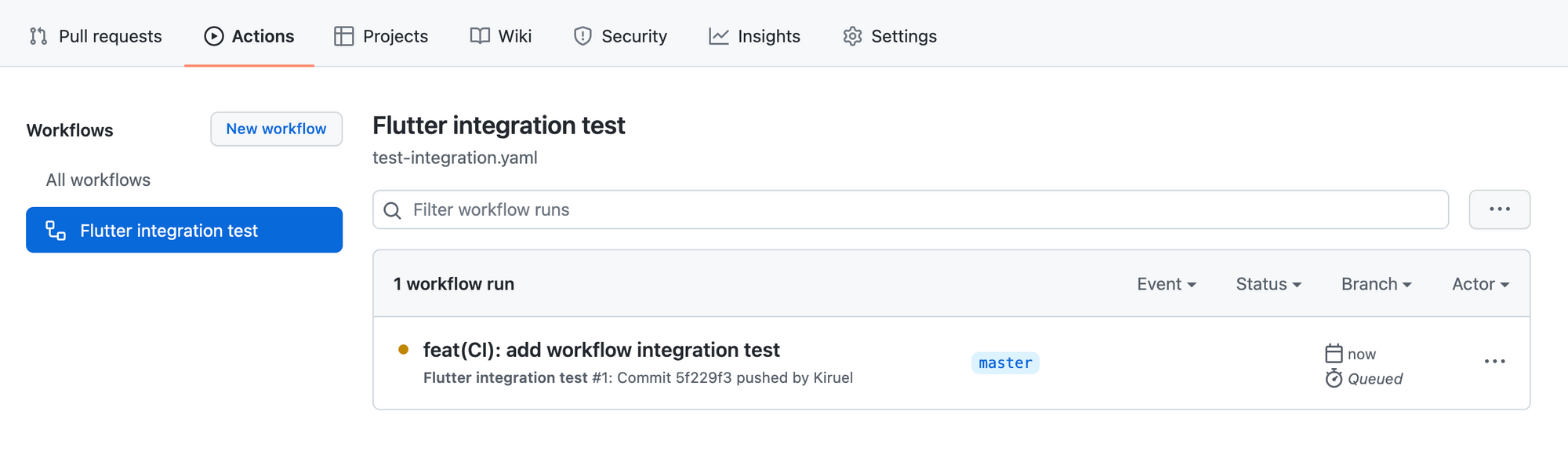
Task: Click the workflow icon beside Flutter integration test
Action: 56,230
